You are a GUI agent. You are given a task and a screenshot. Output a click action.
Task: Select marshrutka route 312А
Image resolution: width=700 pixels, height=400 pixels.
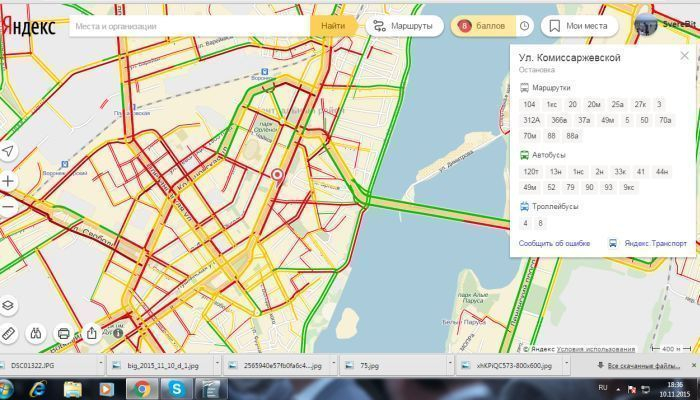point(531,120)
